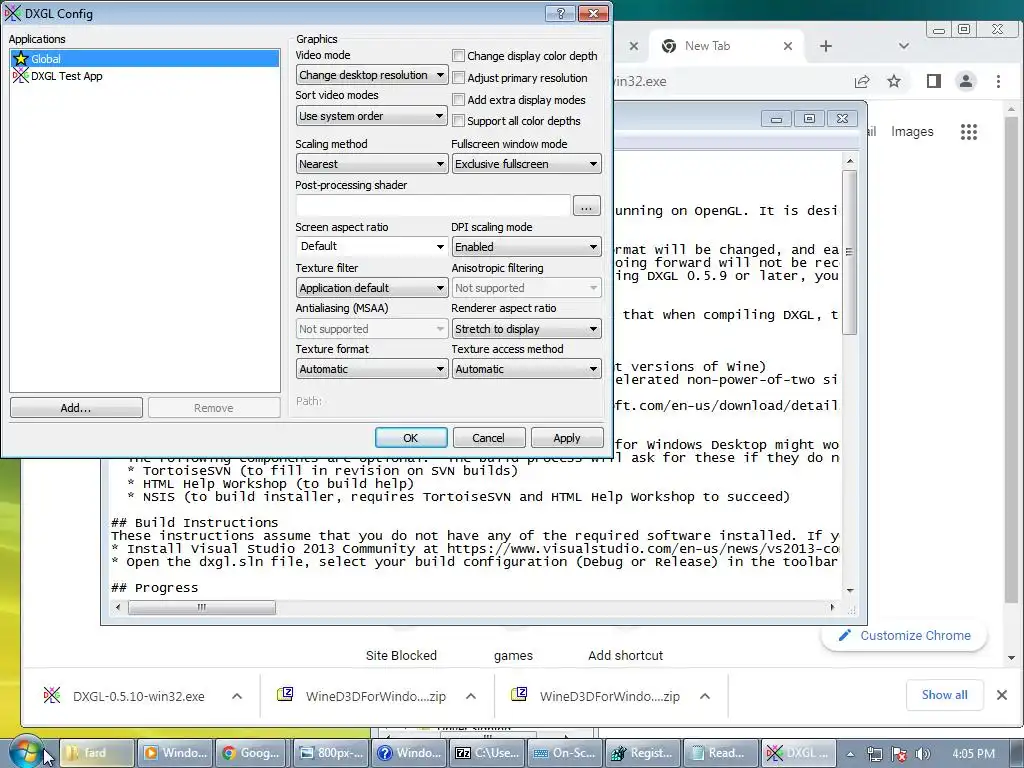The height and width of the screenshot is (768, 1024).
Task: Open Fullscreen window mode dropdown
Action: [526, 164]
